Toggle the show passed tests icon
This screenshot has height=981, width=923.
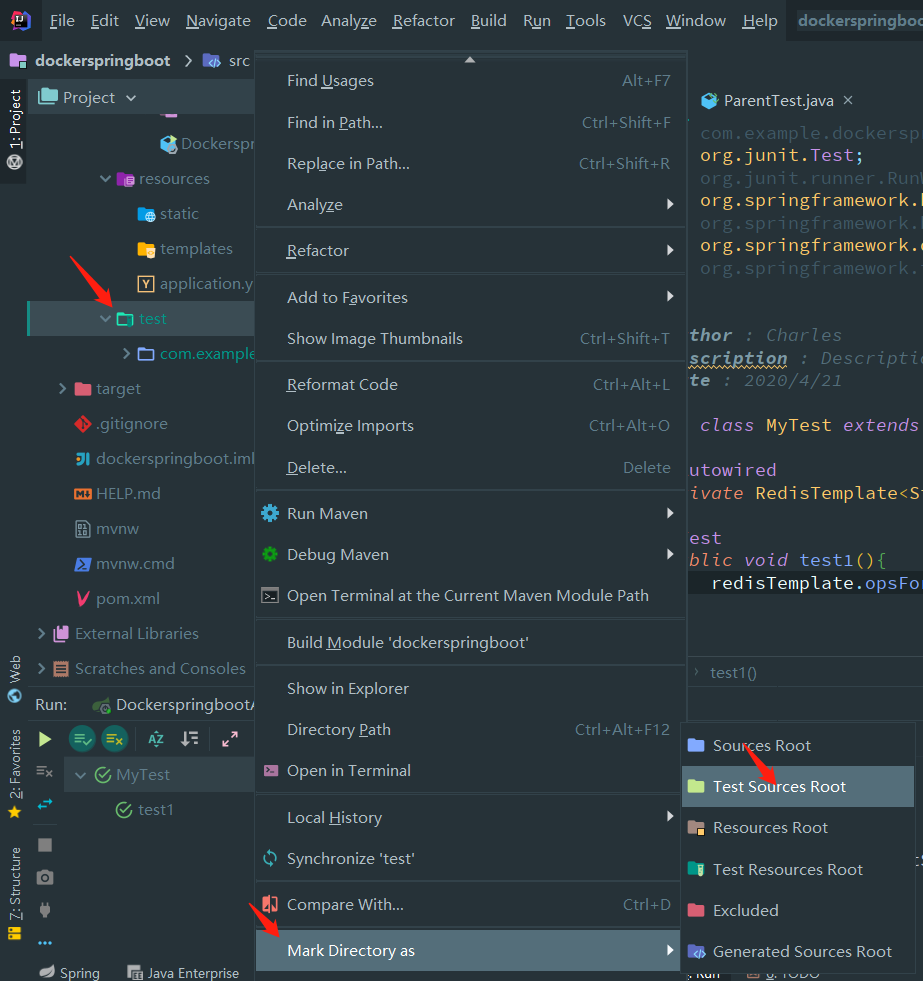click(x=82, y=739)
